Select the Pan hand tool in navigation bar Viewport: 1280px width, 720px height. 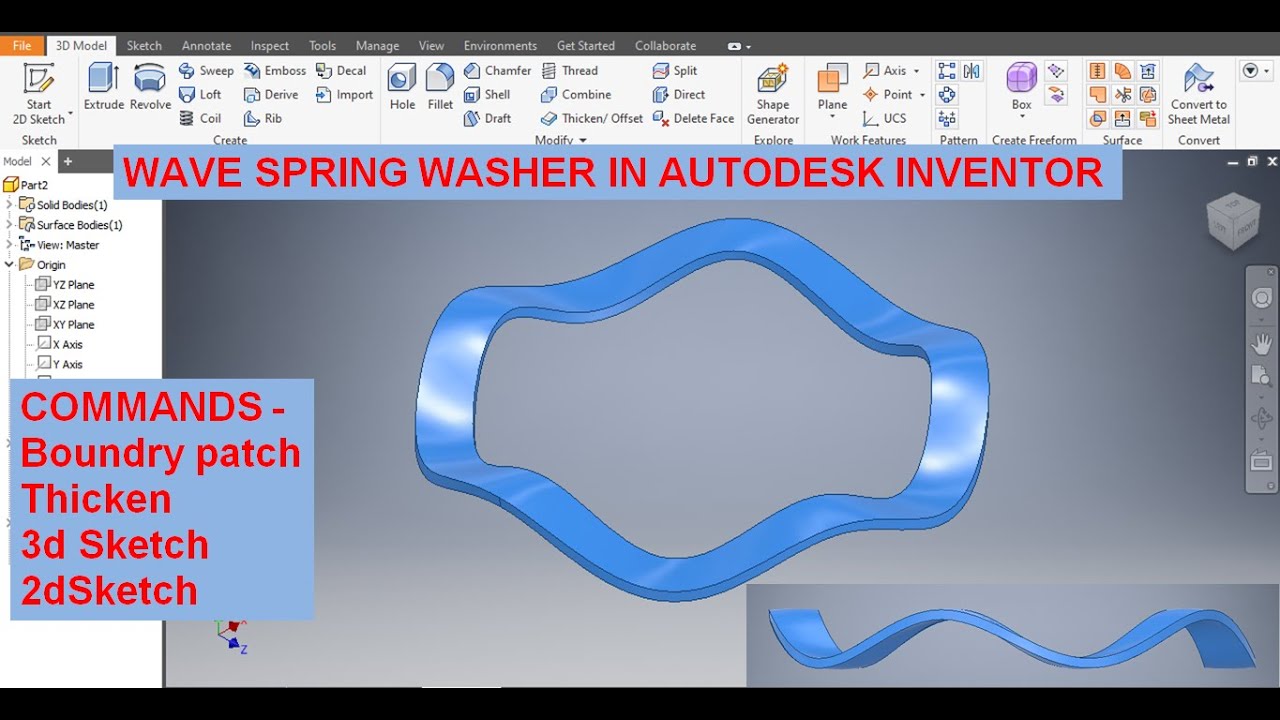1262,344
